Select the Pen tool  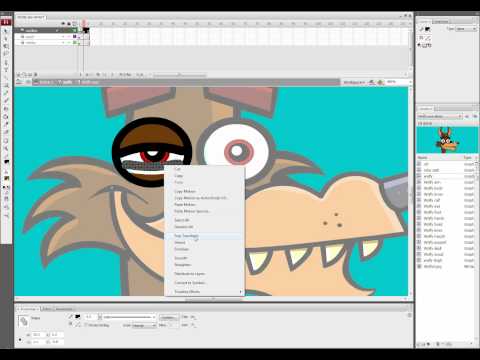coord(6,62)
